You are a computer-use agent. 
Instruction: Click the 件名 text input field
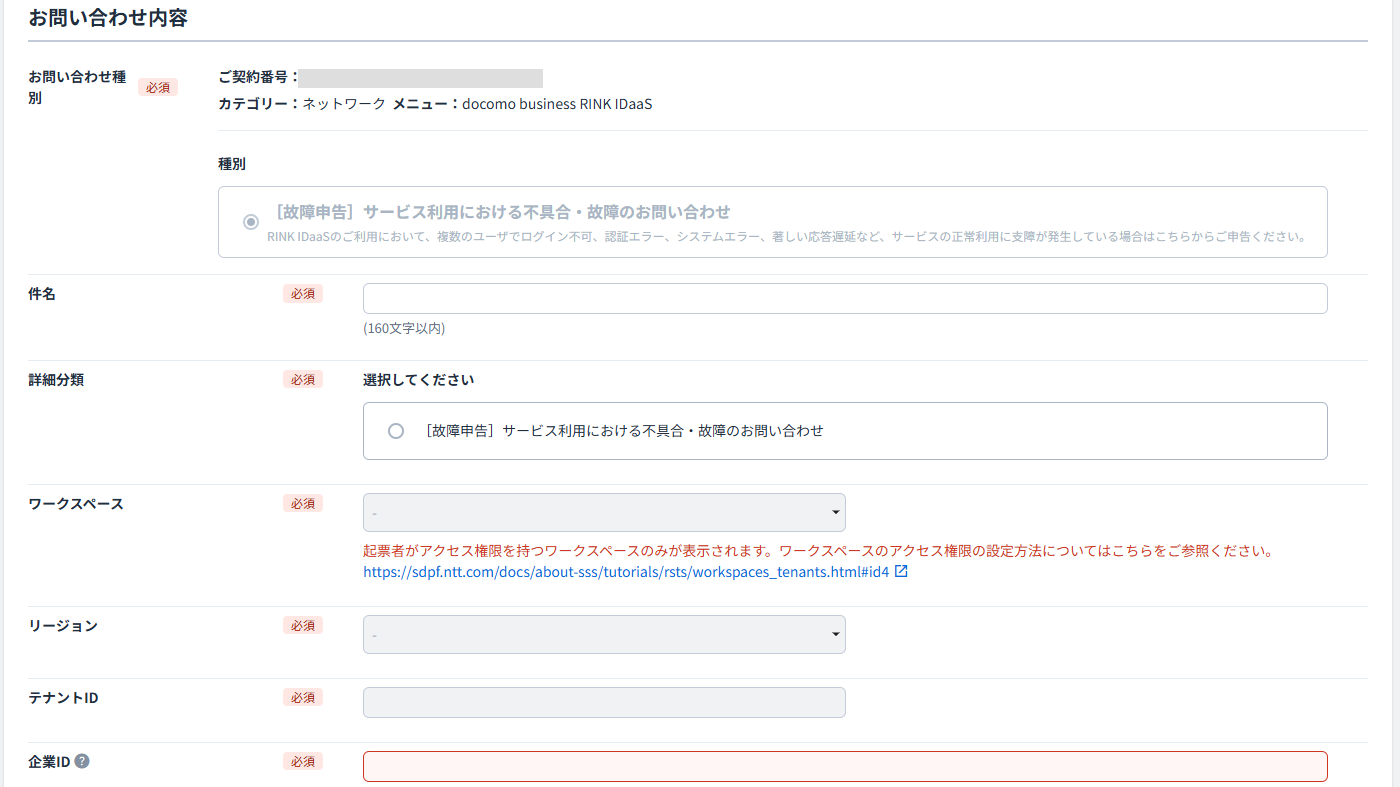(845, 298)
